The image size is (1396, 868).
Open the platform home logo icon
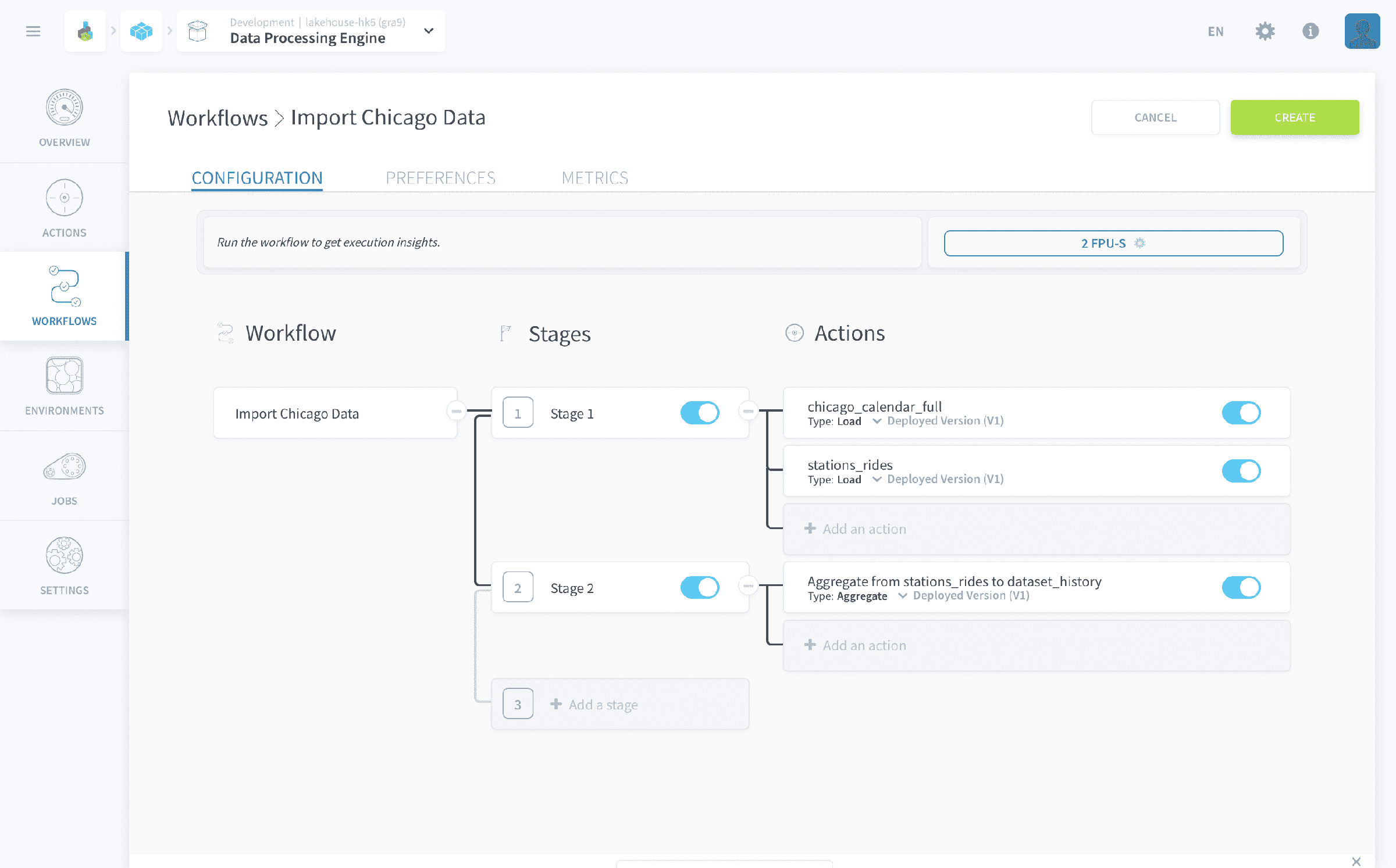point(86,31)
